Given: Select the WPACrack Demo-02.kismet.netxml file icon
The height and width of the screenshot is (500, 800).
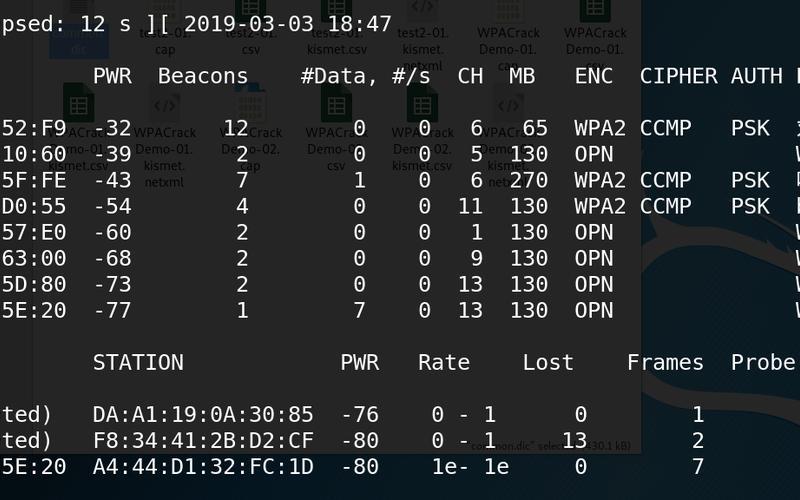Looking at the screenshot, I should click(509, 135).
